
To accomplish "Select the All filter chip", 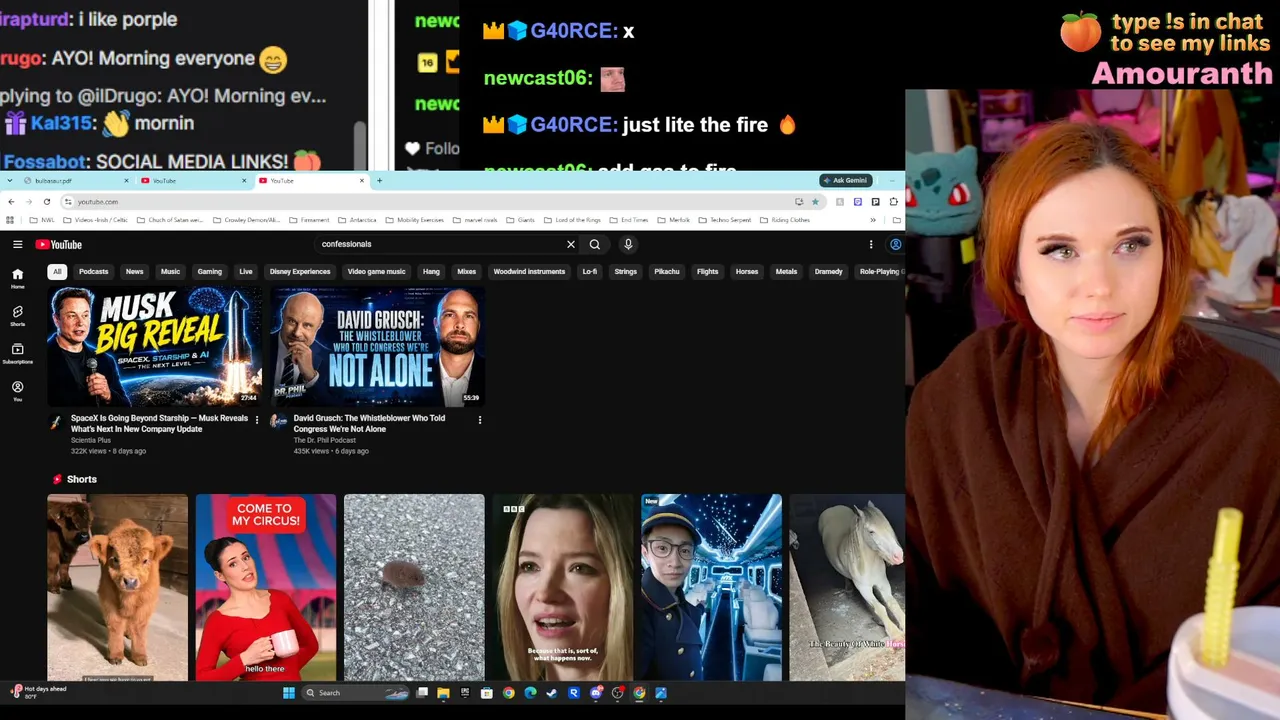I will point(57,272).
